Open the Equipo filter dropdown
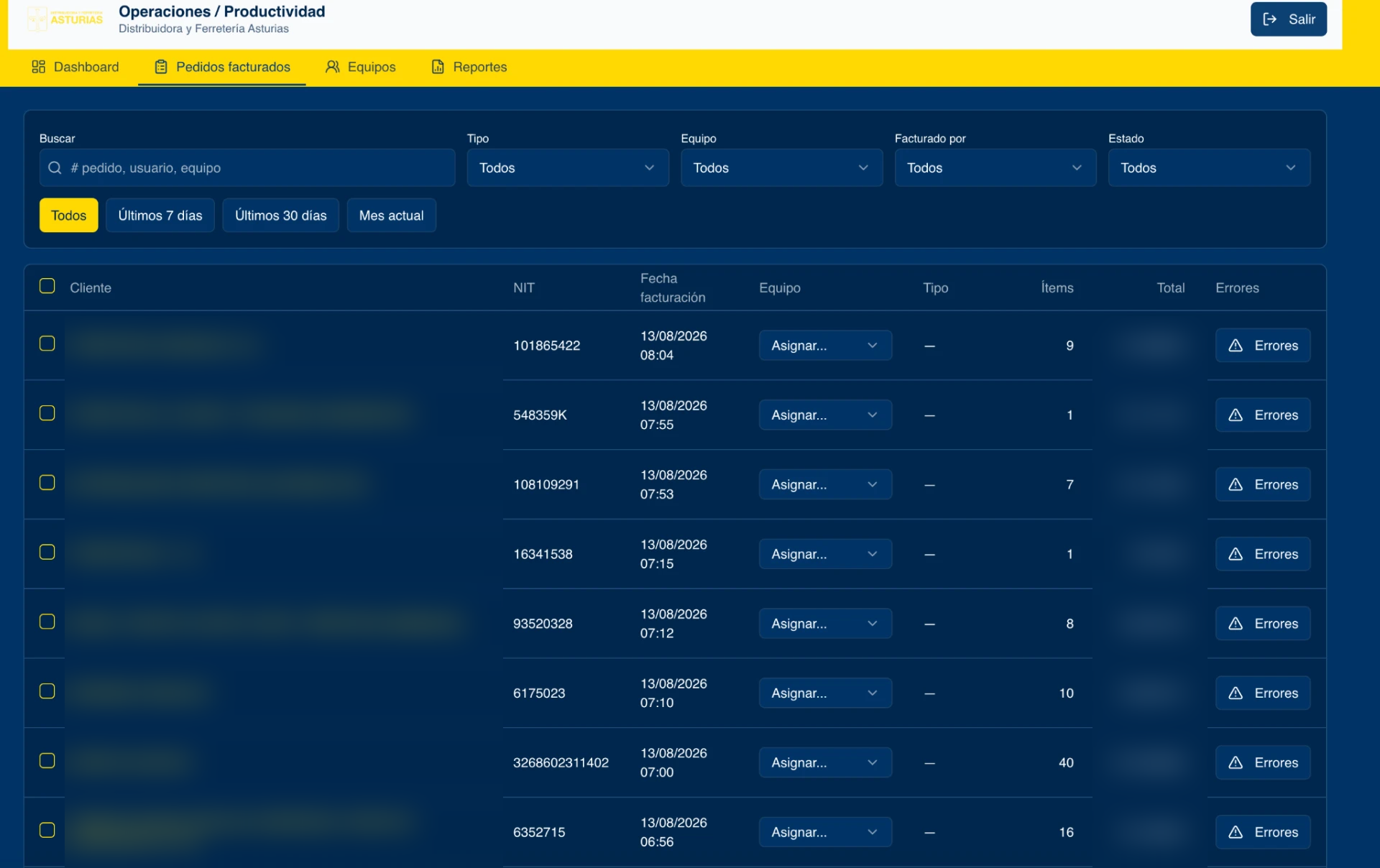Screen dimensions: 1380x868 781,168
